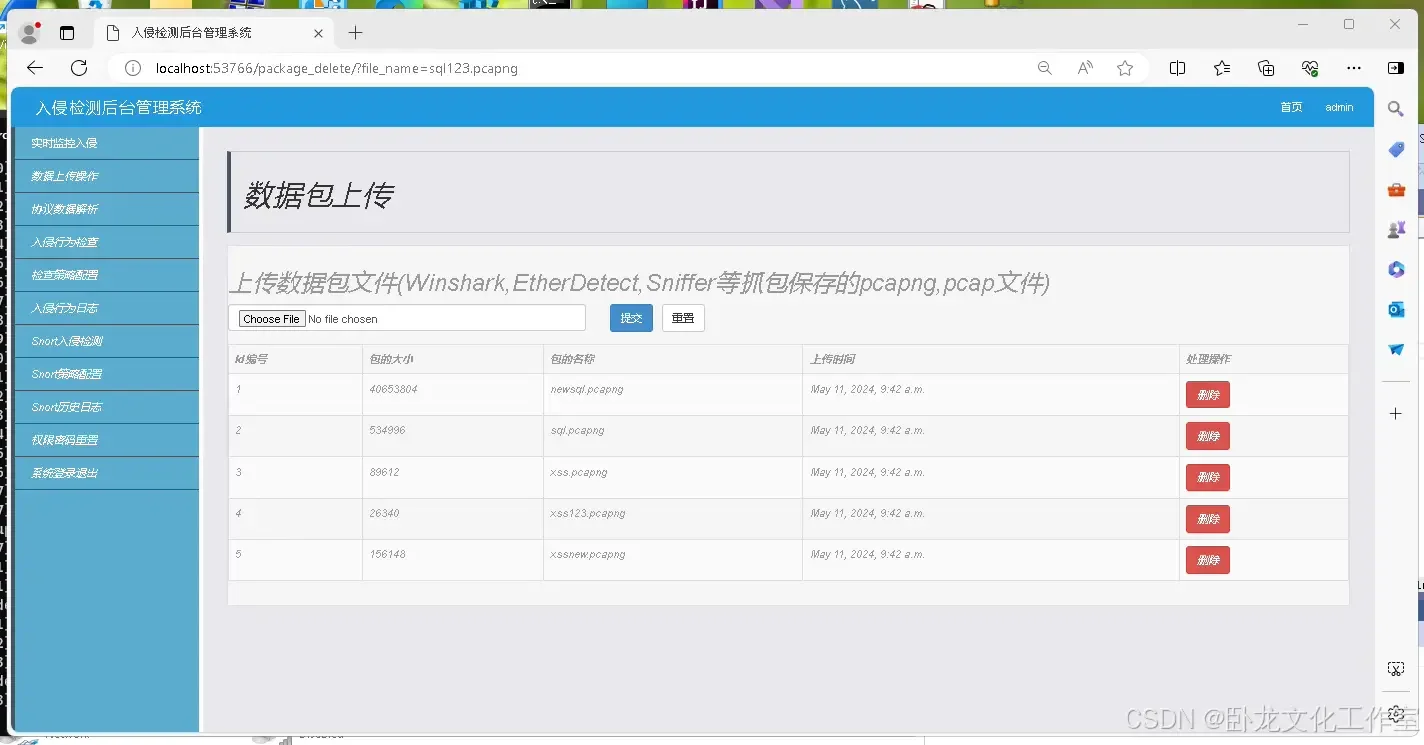Click the Choose File upload field
This screenshot has height=745, width=1424.
click(x=270, y=318)
